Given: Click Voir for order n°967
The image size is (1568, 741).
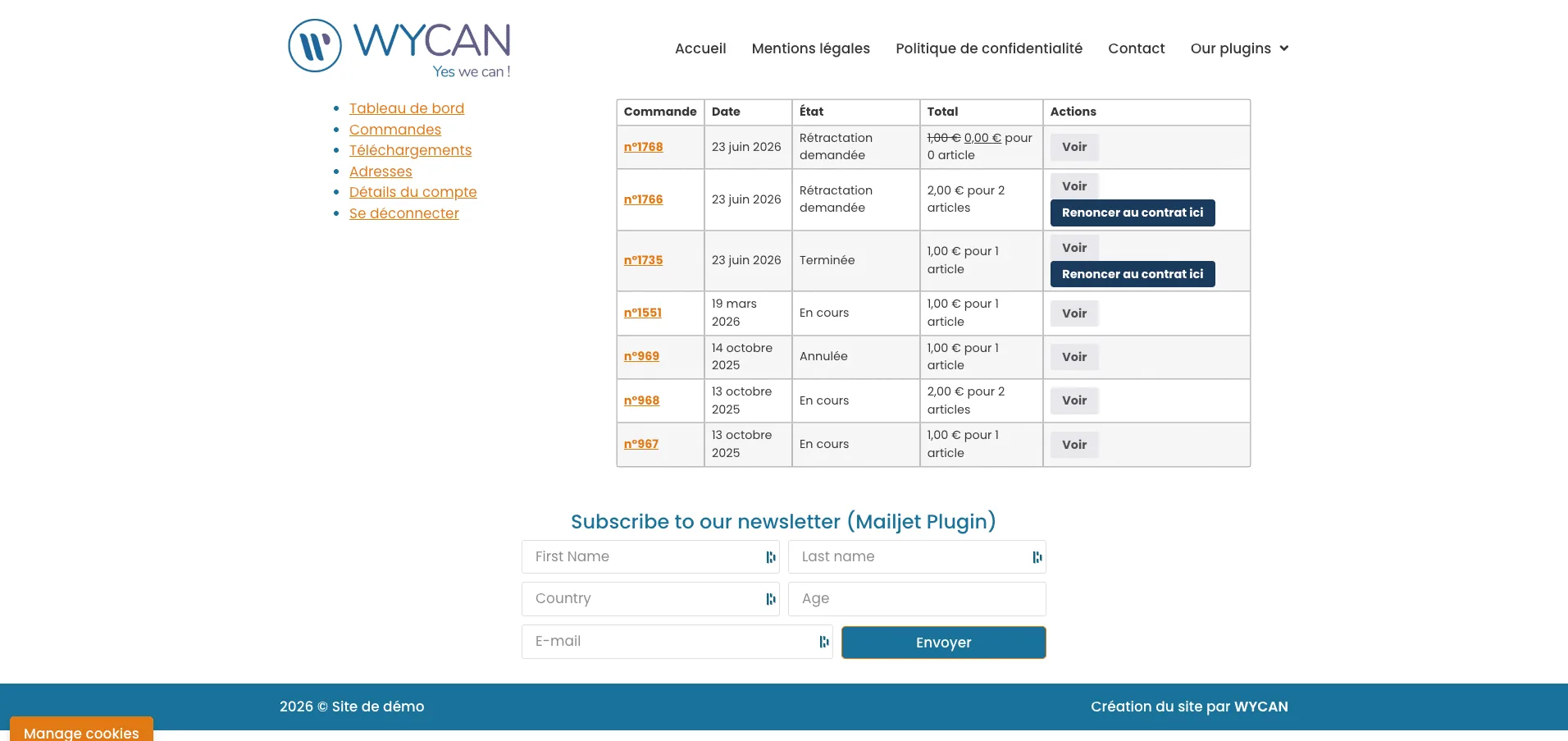Looking at the screenshot, I should coord(1074,445).
